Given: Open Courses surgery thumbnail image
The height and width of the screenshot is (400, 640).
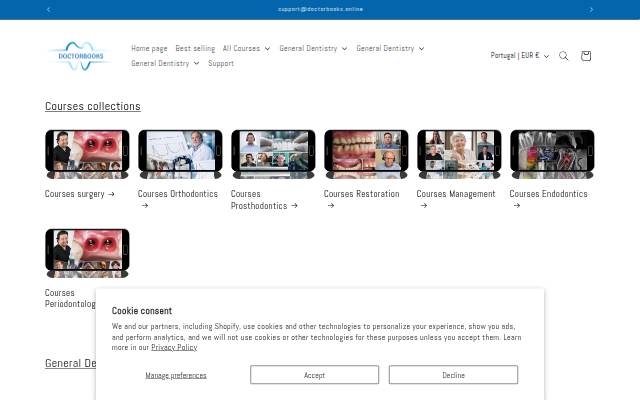Looking at the screenshot, I should click(x=87, y=154).
